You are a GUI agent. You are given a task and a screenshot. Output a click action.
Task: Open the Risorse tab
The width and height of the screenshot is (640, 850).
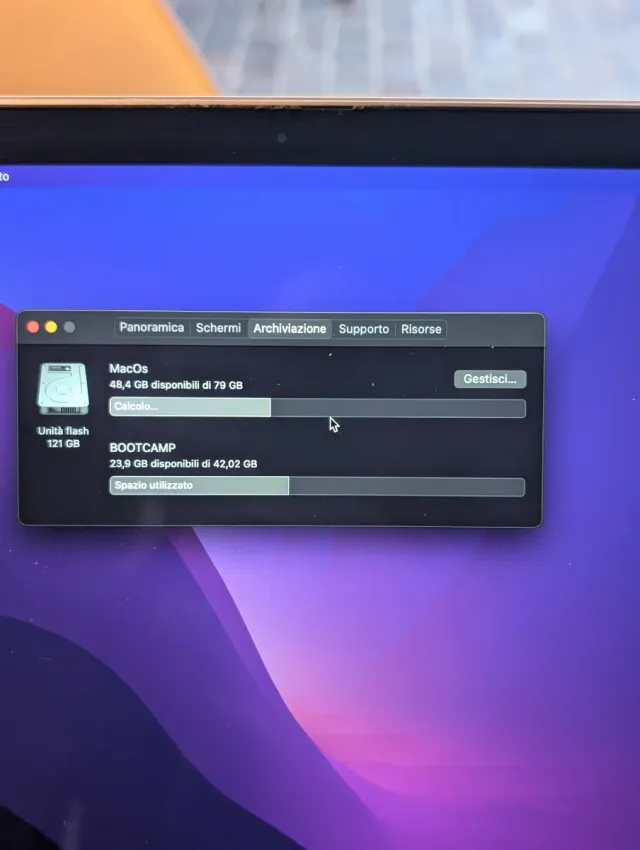421,329
